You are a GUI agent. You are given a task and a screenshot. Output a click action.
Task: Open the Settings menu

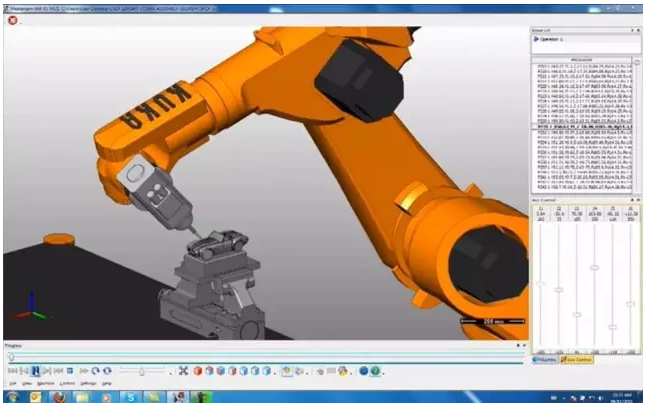coord(88,383)
